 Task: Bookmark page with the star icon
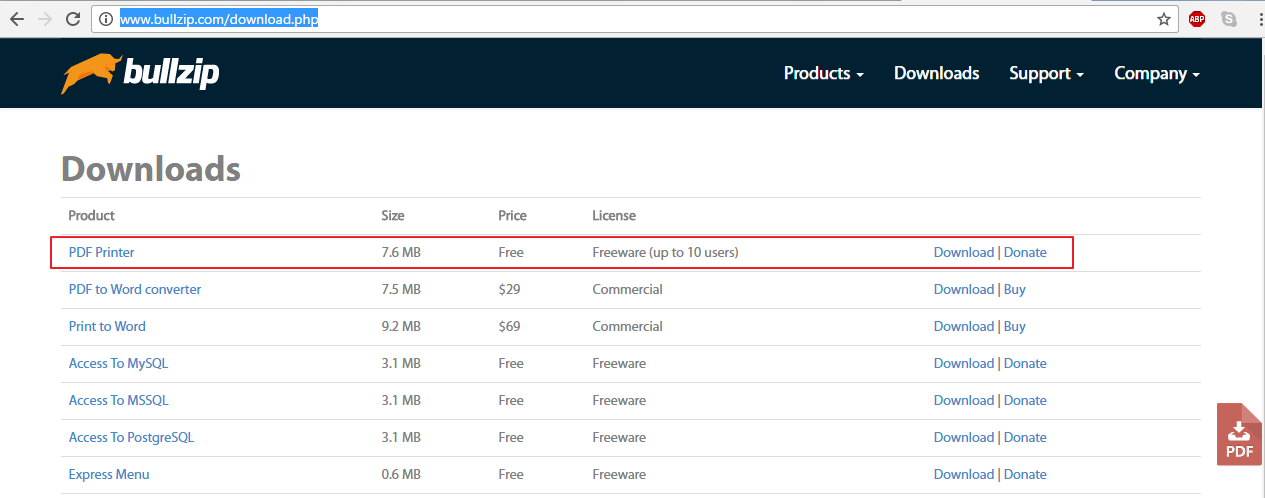tap(1163, 19)
